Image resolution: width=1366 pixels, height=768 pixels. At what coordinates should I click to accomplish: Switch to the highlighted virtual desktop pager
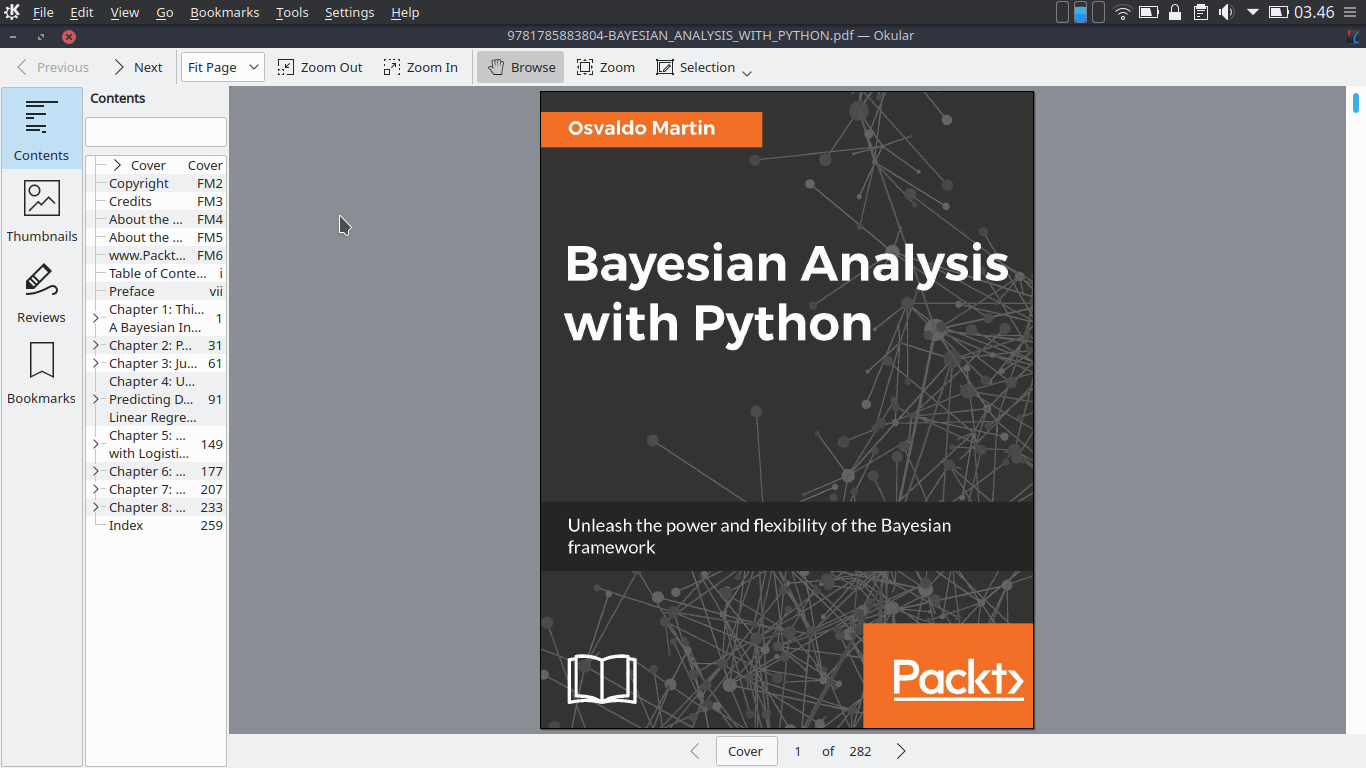click(1080, 12)
